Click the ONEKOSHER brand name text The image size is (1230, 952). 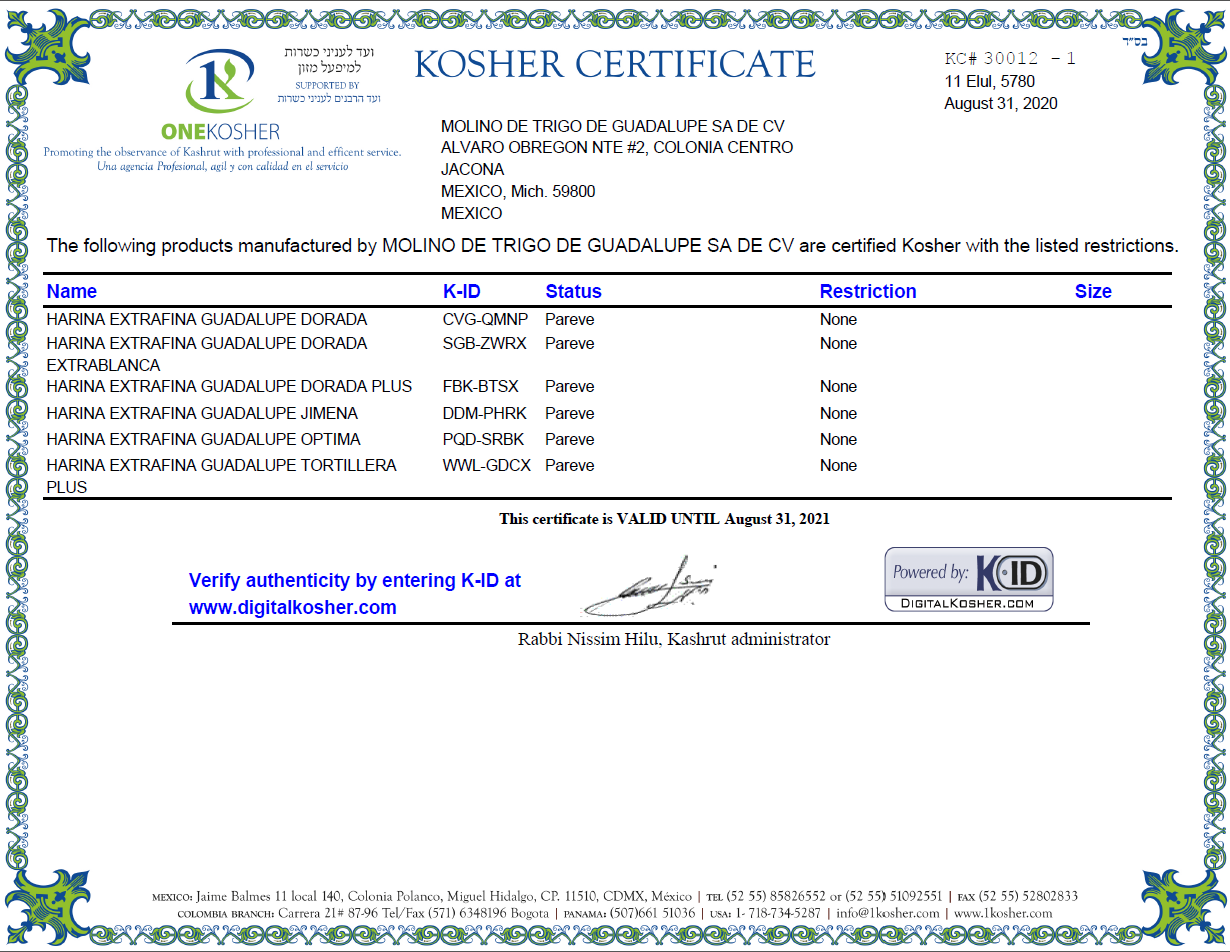220,131
